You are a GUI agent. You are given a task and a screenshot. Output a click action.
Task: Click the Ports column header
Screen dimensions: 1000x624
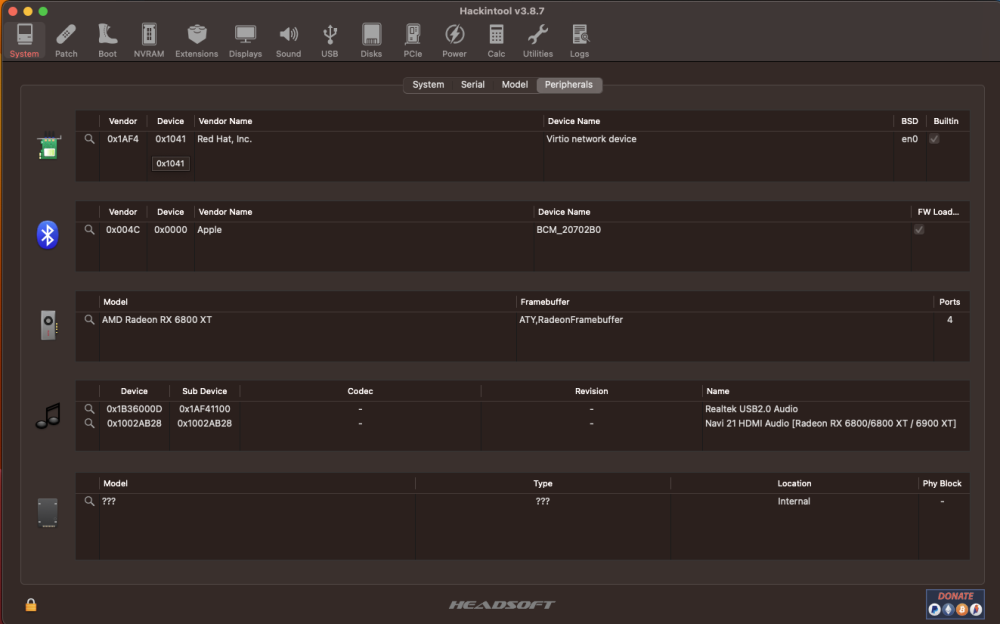pos(949,302)
